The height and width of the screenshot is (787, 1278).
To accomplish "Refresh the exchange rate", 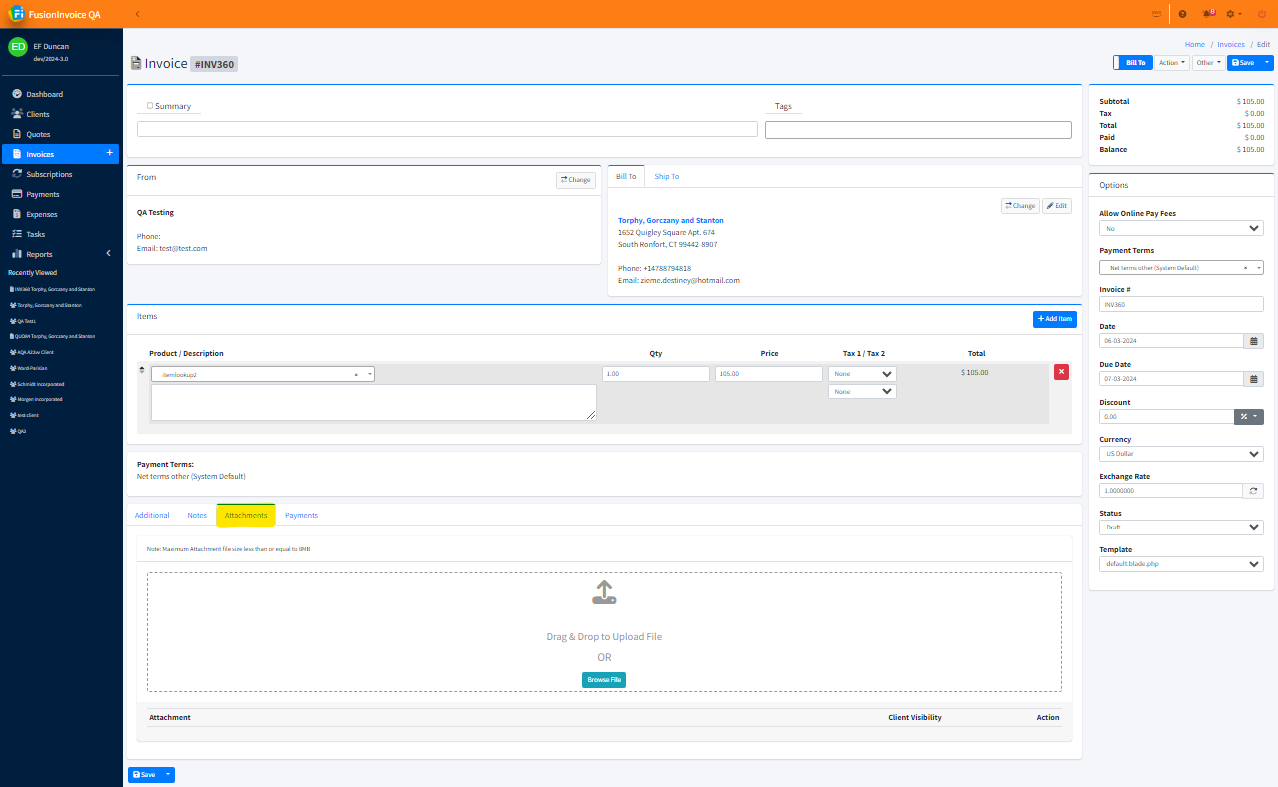I will click(x=1253, y=491).
